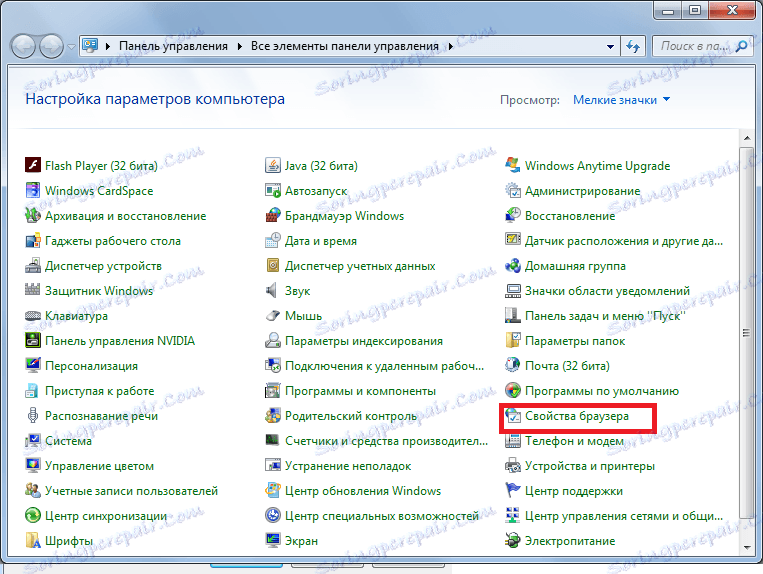Click the scrollbar down arrow
The height and width of the screenshot is (574, 763).
pos(747,547)
